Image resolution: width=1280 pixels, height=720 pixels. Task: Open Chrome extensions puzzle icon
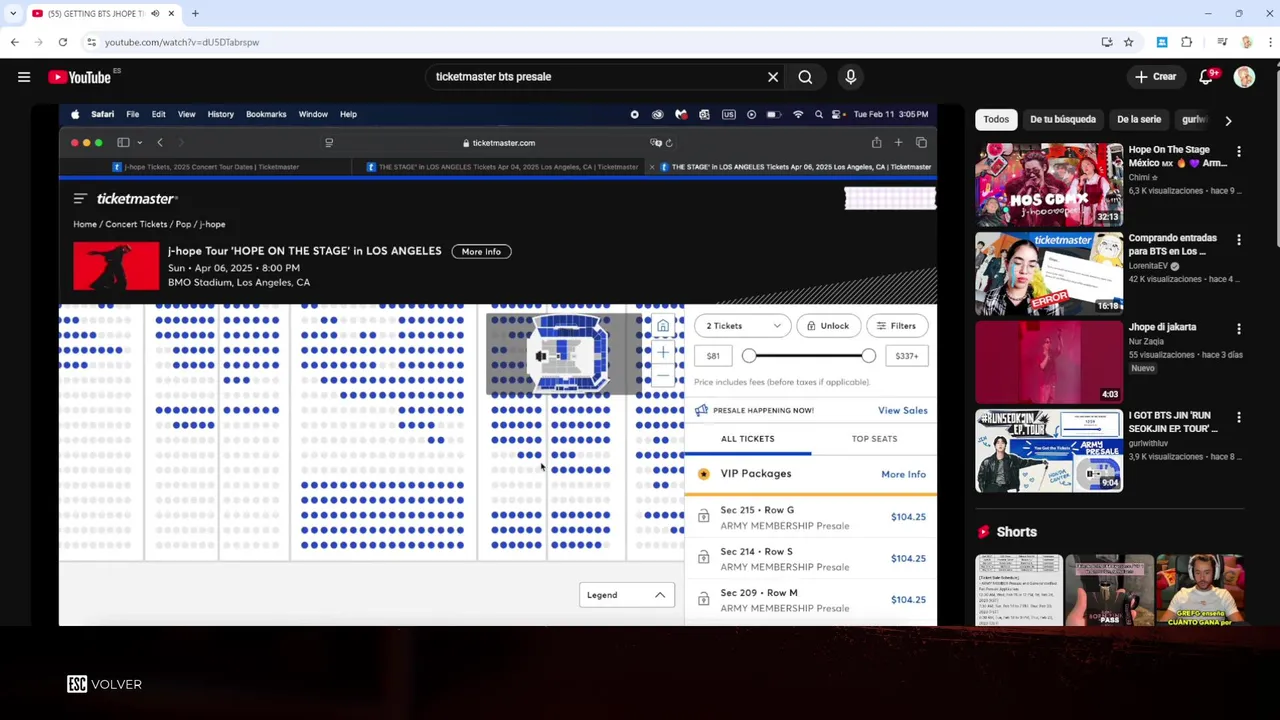coord(1186,42)
